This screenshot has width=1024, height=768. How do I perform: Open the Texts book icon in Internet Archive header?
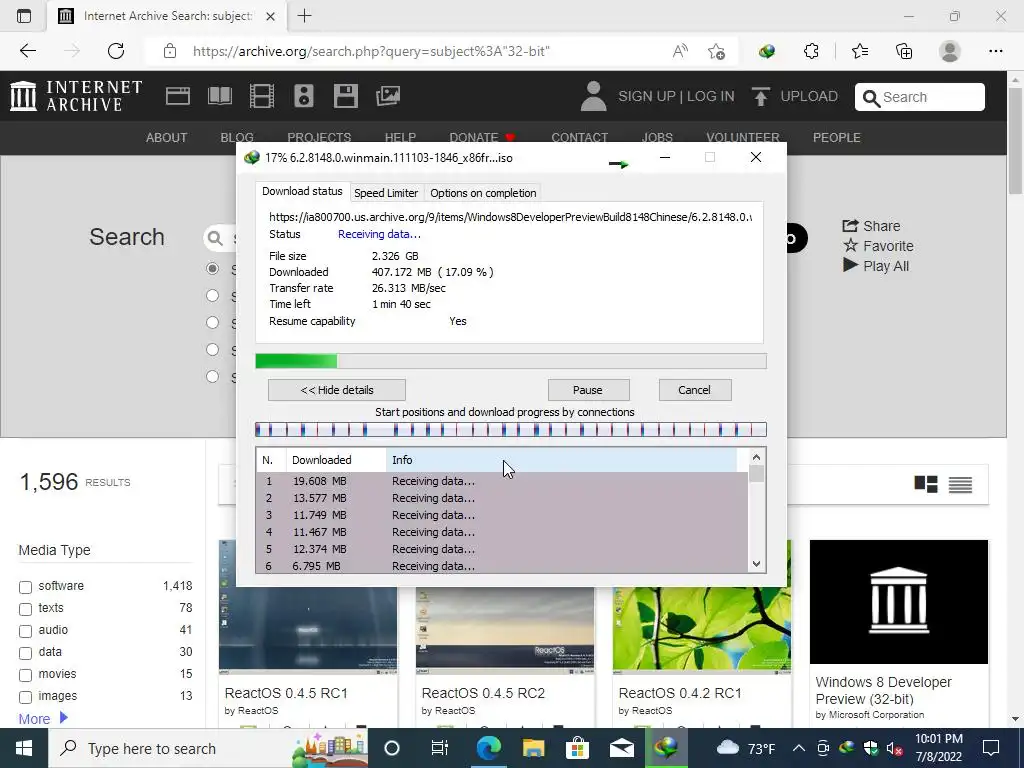click(x=219, y=96)
